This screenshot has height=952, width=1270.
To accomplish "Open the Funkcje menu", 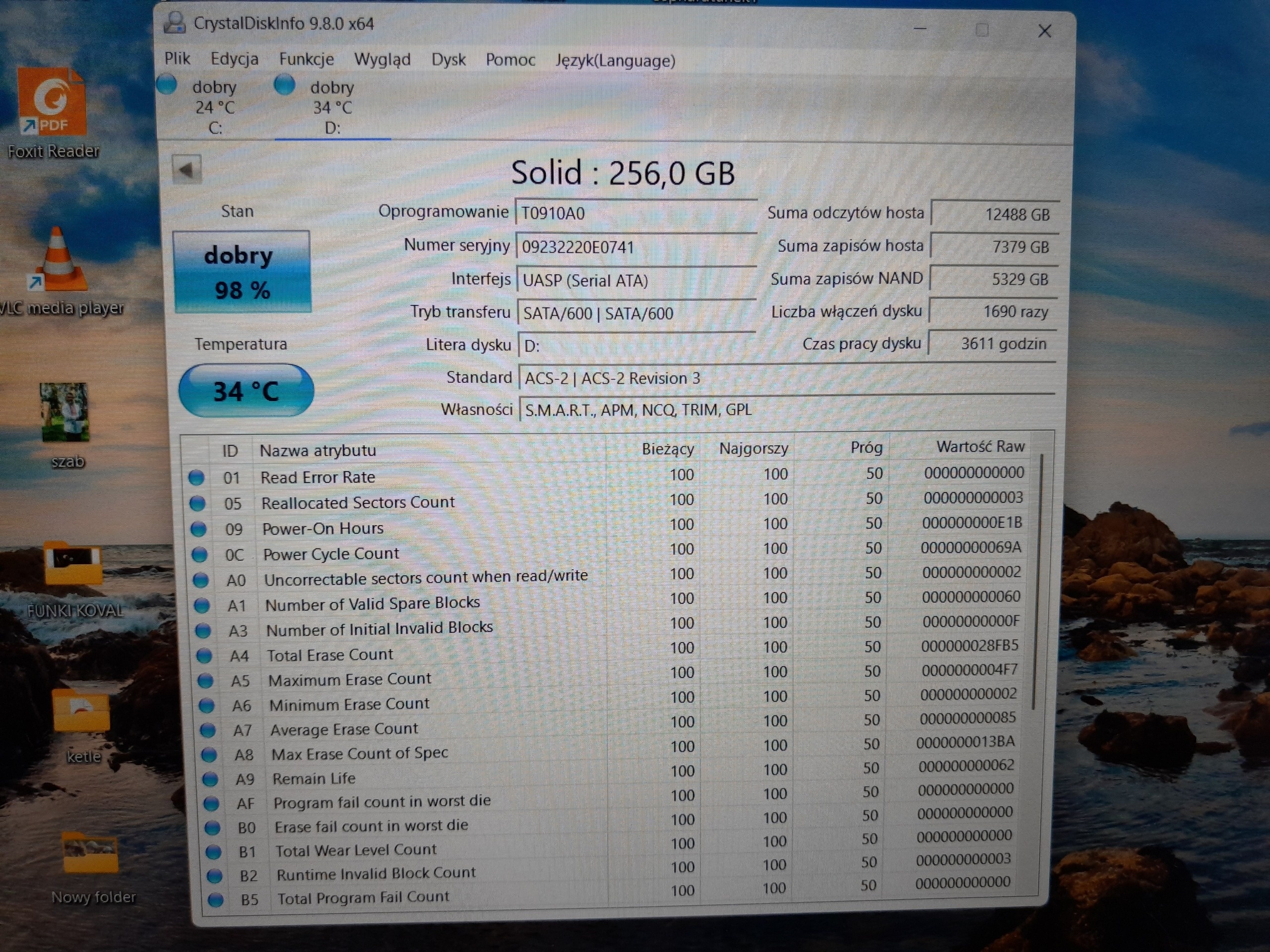I will coord(306,59).
